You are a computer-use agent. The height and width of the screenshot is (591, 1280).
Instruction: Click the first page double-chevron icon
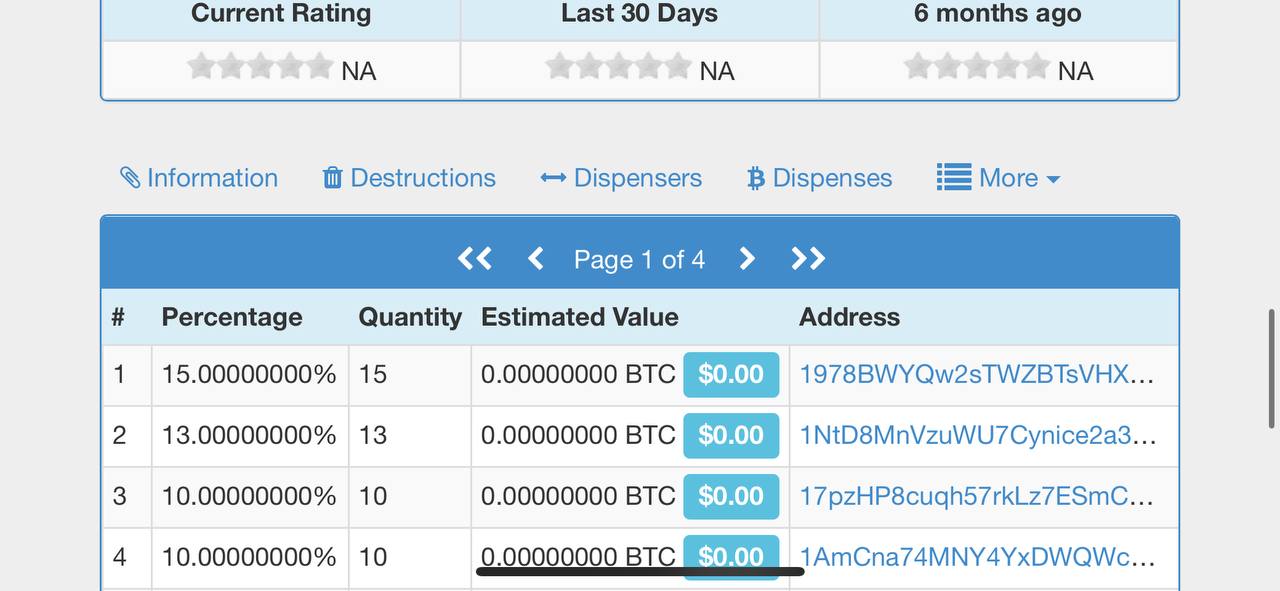(x=474, y=259)
